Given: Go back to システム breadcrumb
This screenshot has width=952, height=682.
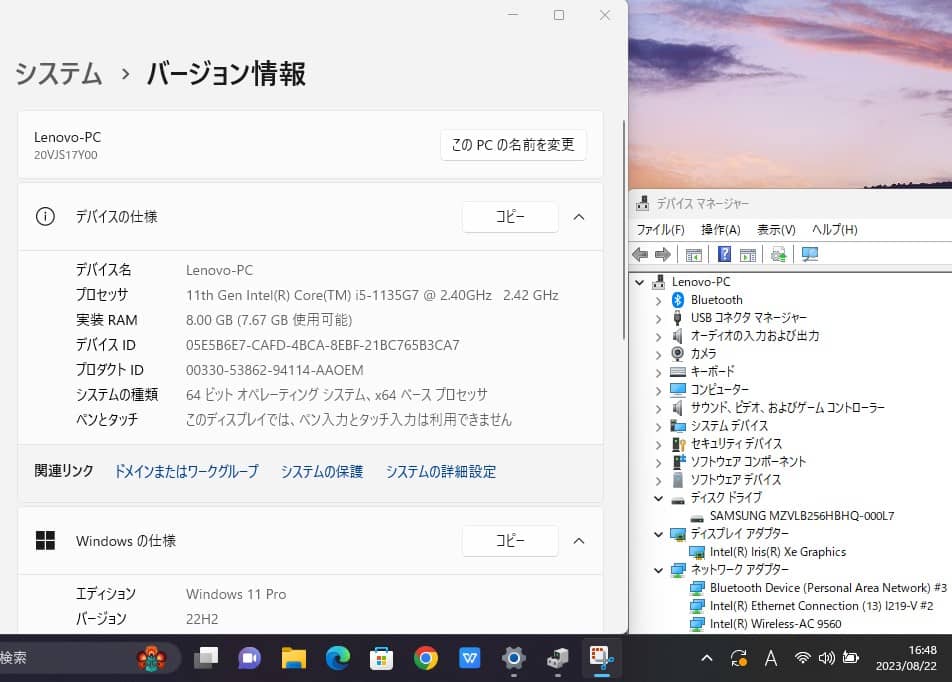Looking at the screenshot, I should (58, 73).
